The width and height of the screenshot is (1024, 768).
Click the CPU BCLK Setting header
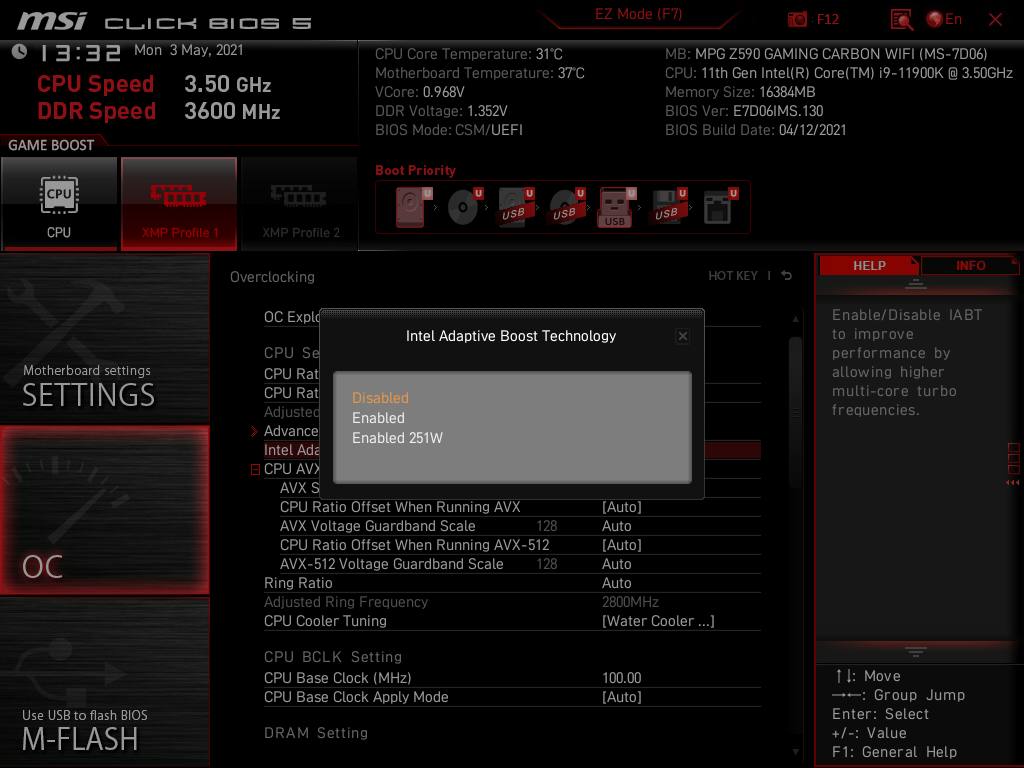click(333, 657)
